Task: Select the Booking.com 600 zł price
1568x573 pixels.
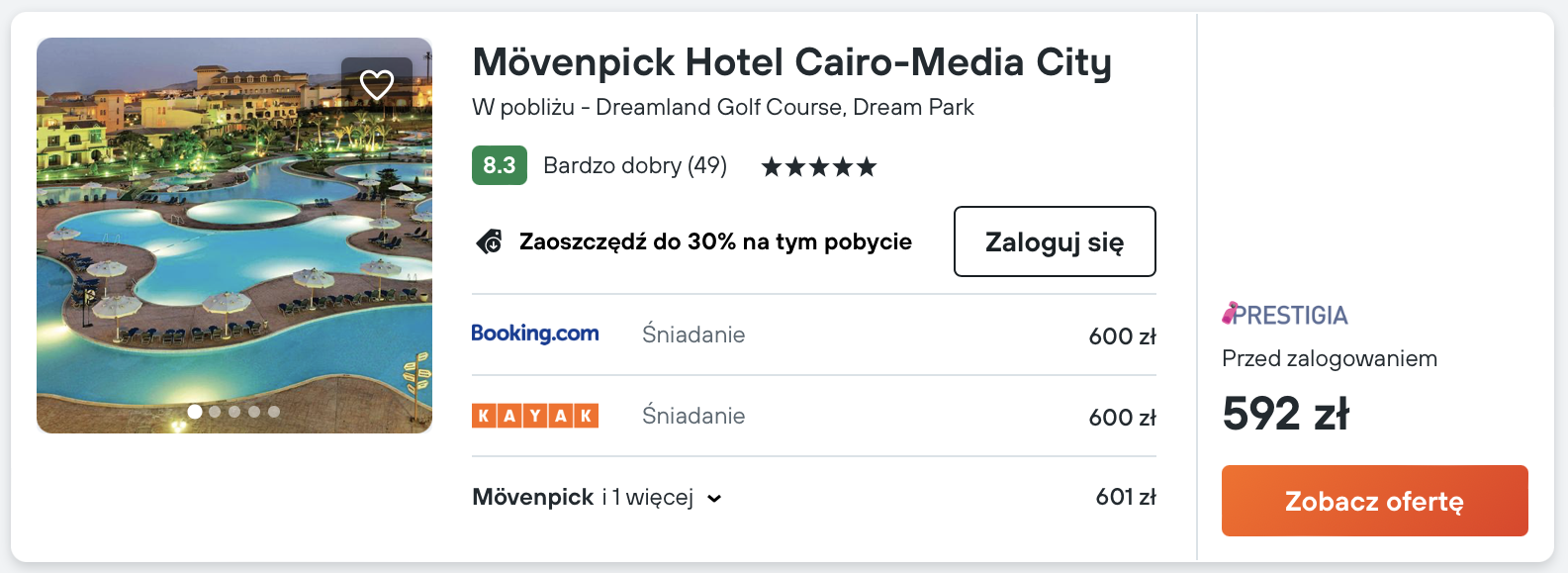Action: point(1122,336)
